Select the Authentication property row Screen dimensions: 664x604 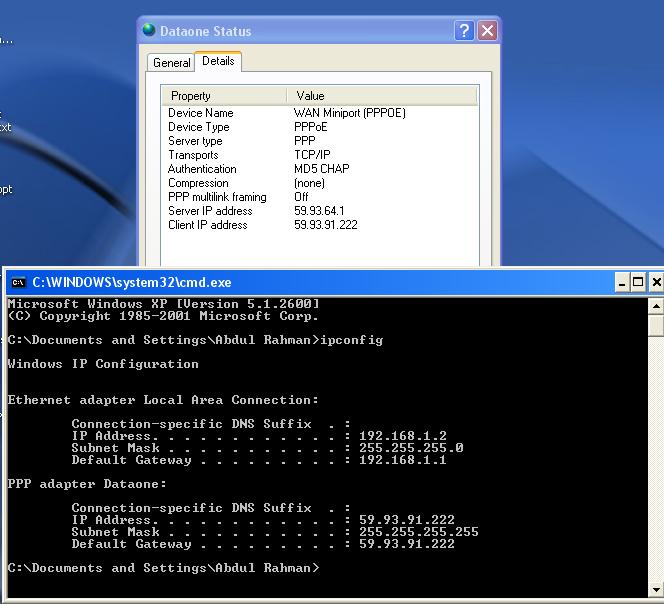320,169
